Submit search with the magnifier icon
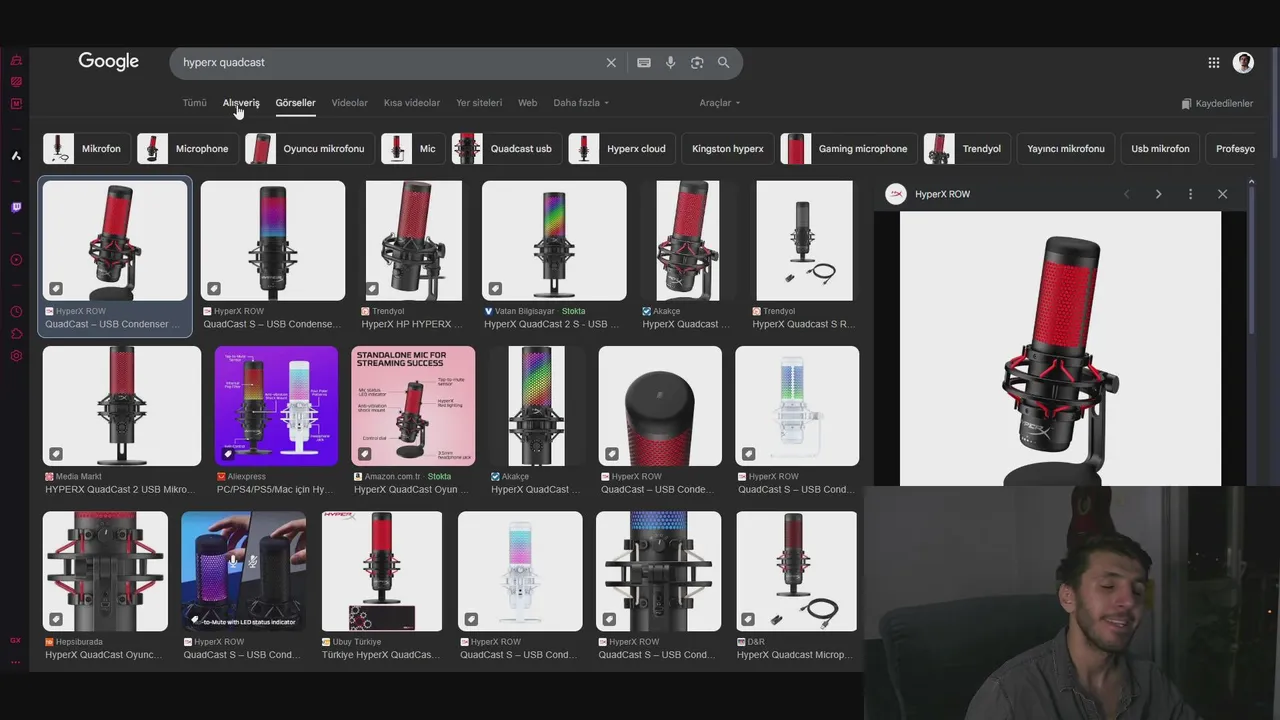The image size is (1280, 720). pyautogui.click(x=724, y=62)
